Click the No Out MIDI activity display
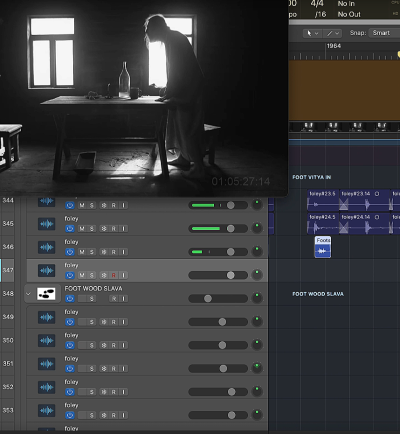Viewport: 400px width, 434px height. click(349, 14)
